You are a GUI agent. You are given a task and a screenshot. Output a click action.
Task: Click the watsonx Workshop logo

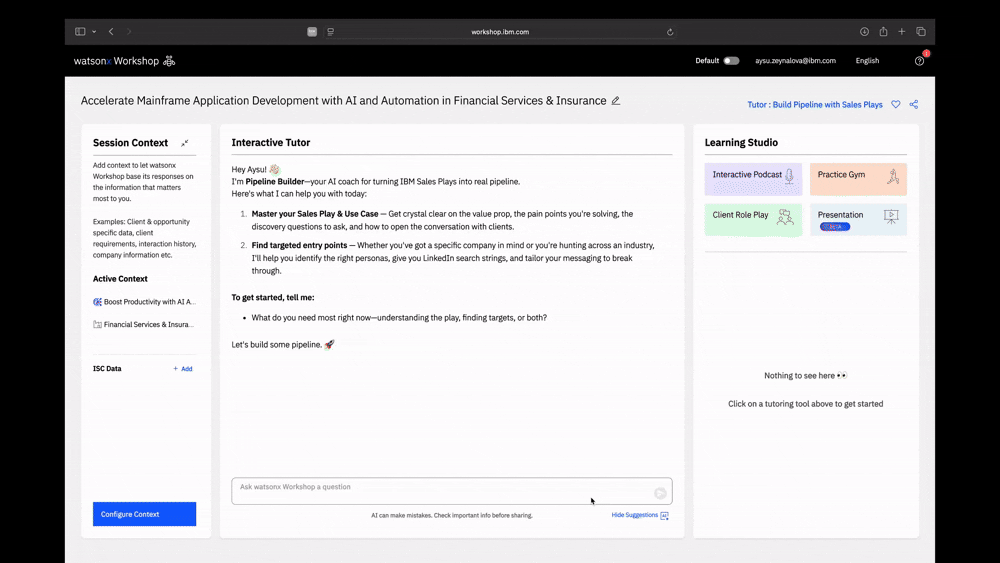click(116, 61)
